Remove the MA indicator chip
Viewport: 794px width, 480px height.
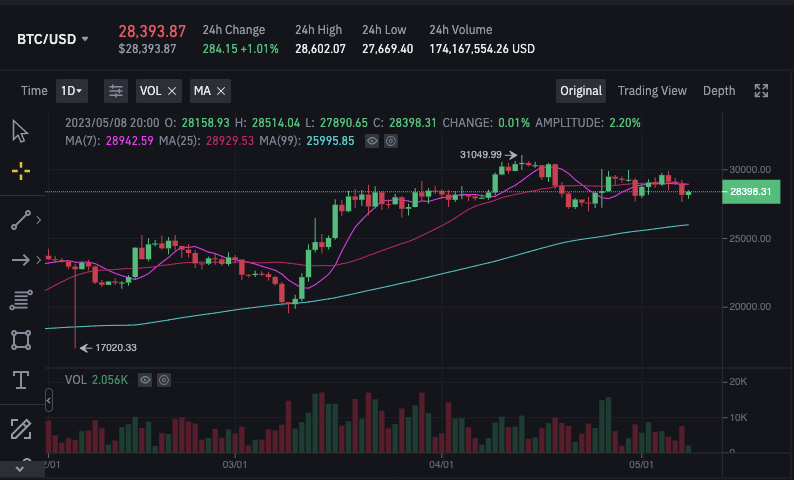221,91
